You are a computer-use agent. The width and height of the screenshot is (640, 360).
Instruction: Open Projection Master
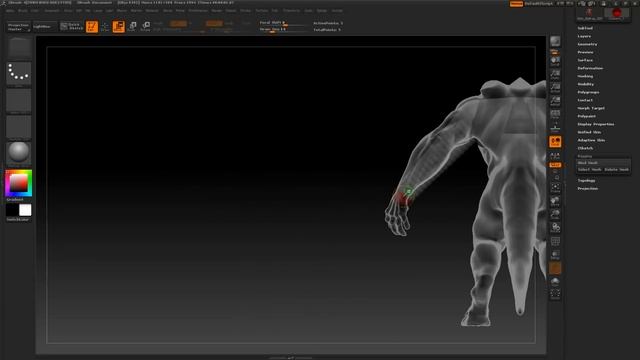click(x=19, y=27)
